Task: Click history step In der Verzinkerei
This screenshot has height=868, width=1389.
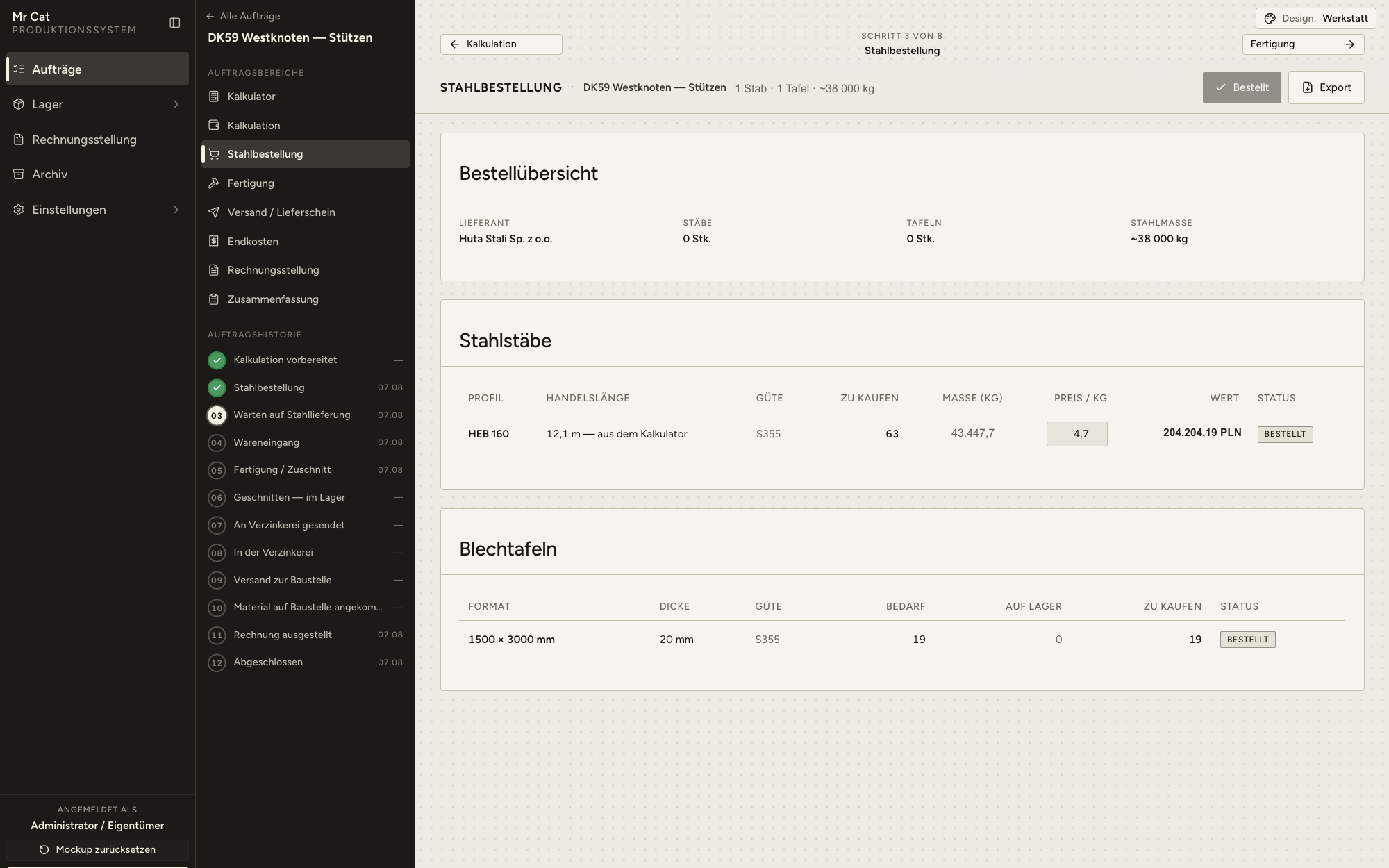Action: (x=306, y=552)
